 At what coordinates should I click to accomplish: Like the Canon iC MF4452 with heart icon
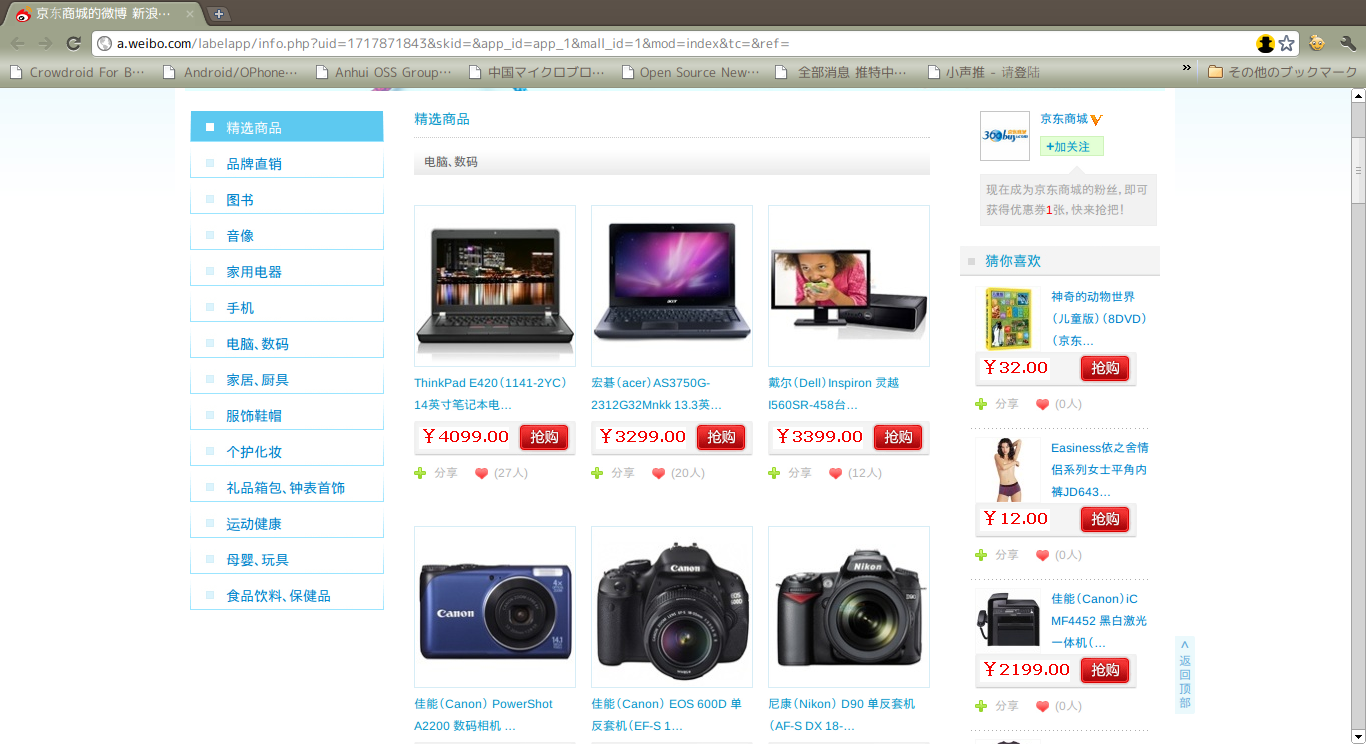1042,706
